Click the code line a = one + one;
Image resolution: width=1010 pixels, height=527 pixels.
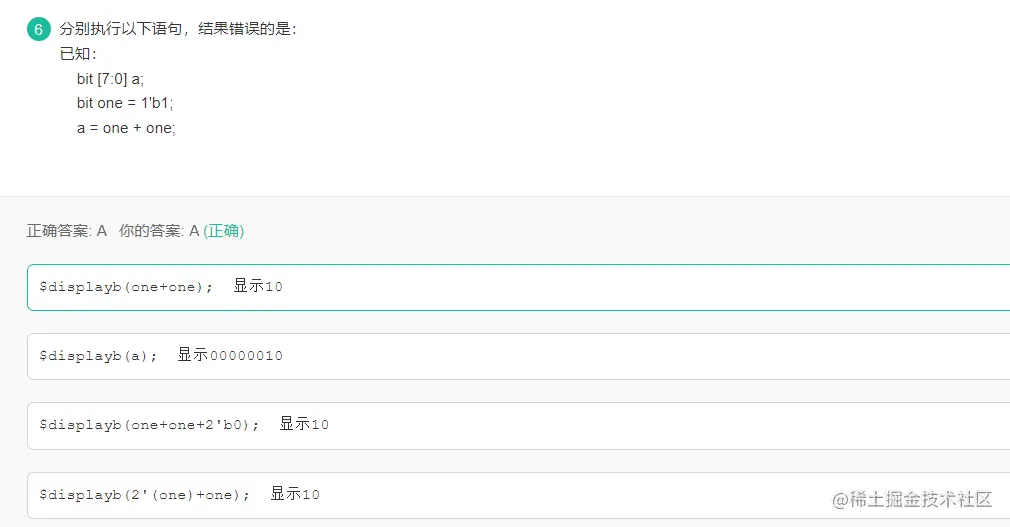click(126, 128)
